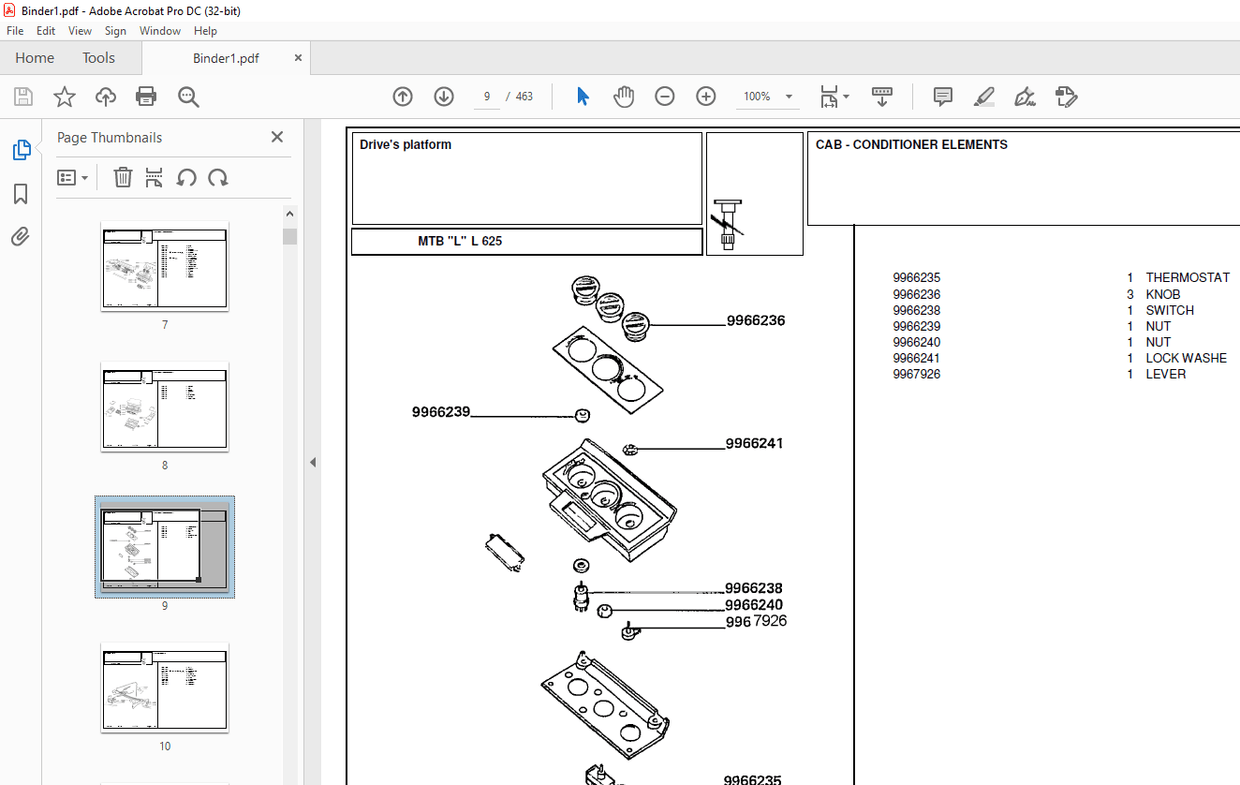This screenshot has width=1240, height=785.
Task: Open the Attachments paperclip panel
Action: point(20,236)
